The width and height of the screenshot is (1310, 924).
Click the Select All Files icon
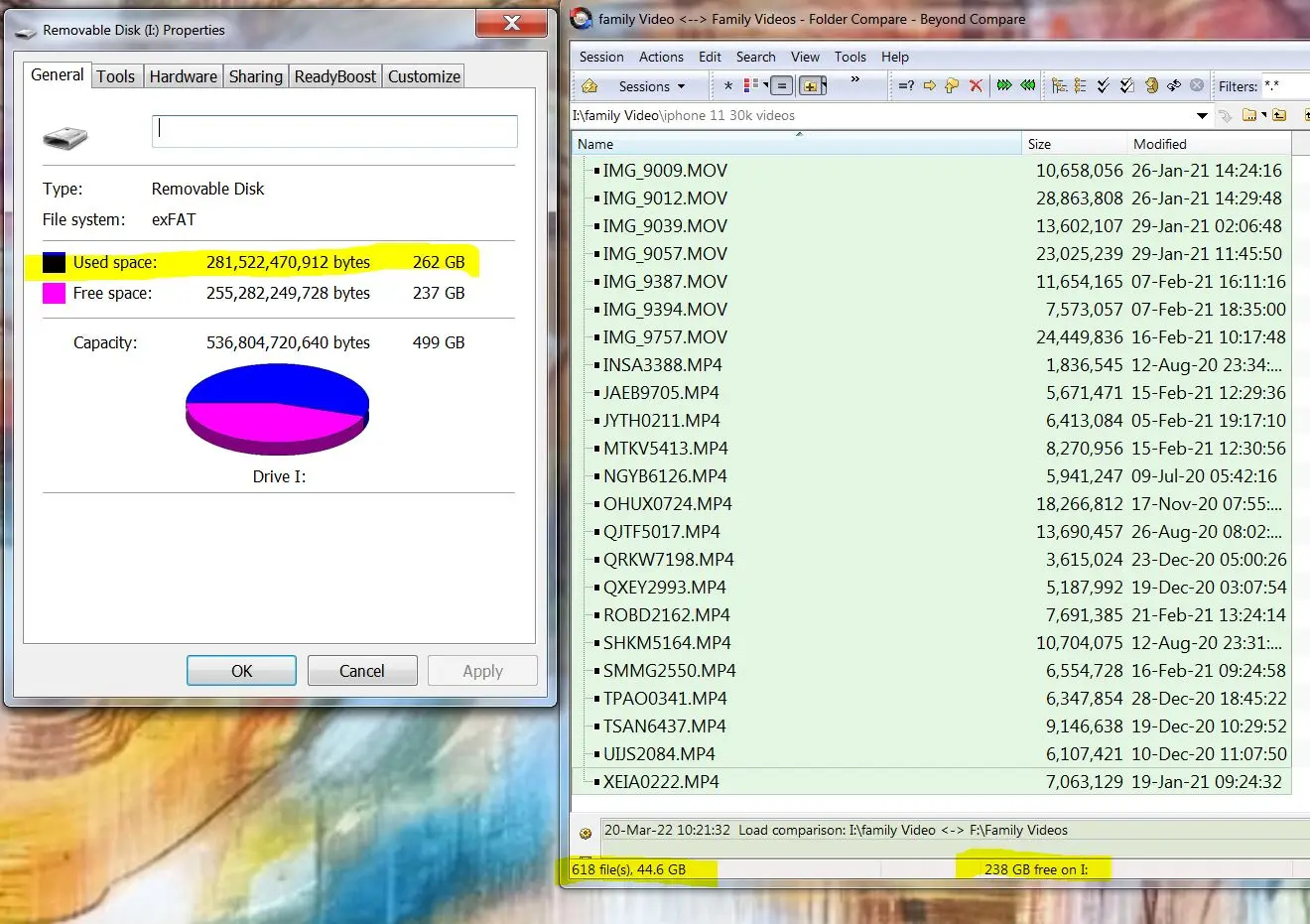click(x=1126, y=86)
